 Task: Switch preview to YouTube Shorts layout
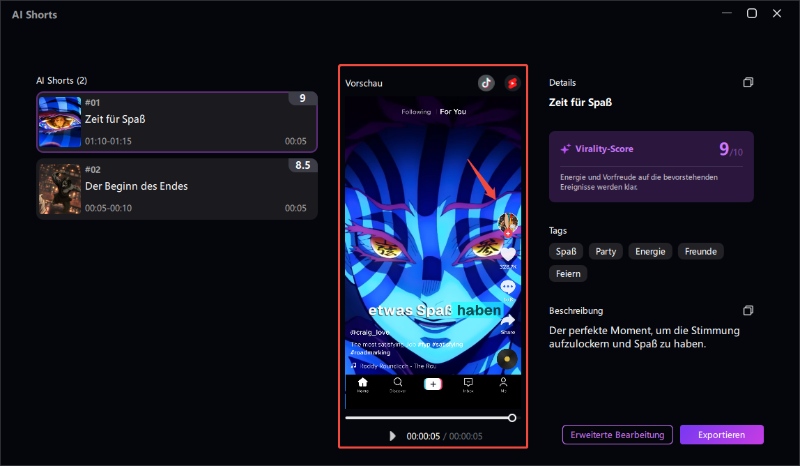point(512,83)
